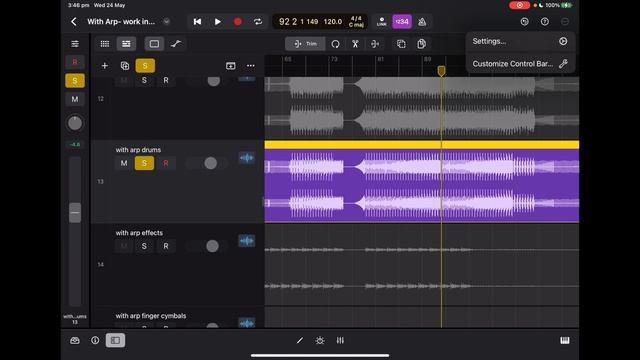Open the plug-ins sun dial icon
The width and height of the screenshot is (640, 360).
(320, 340)
